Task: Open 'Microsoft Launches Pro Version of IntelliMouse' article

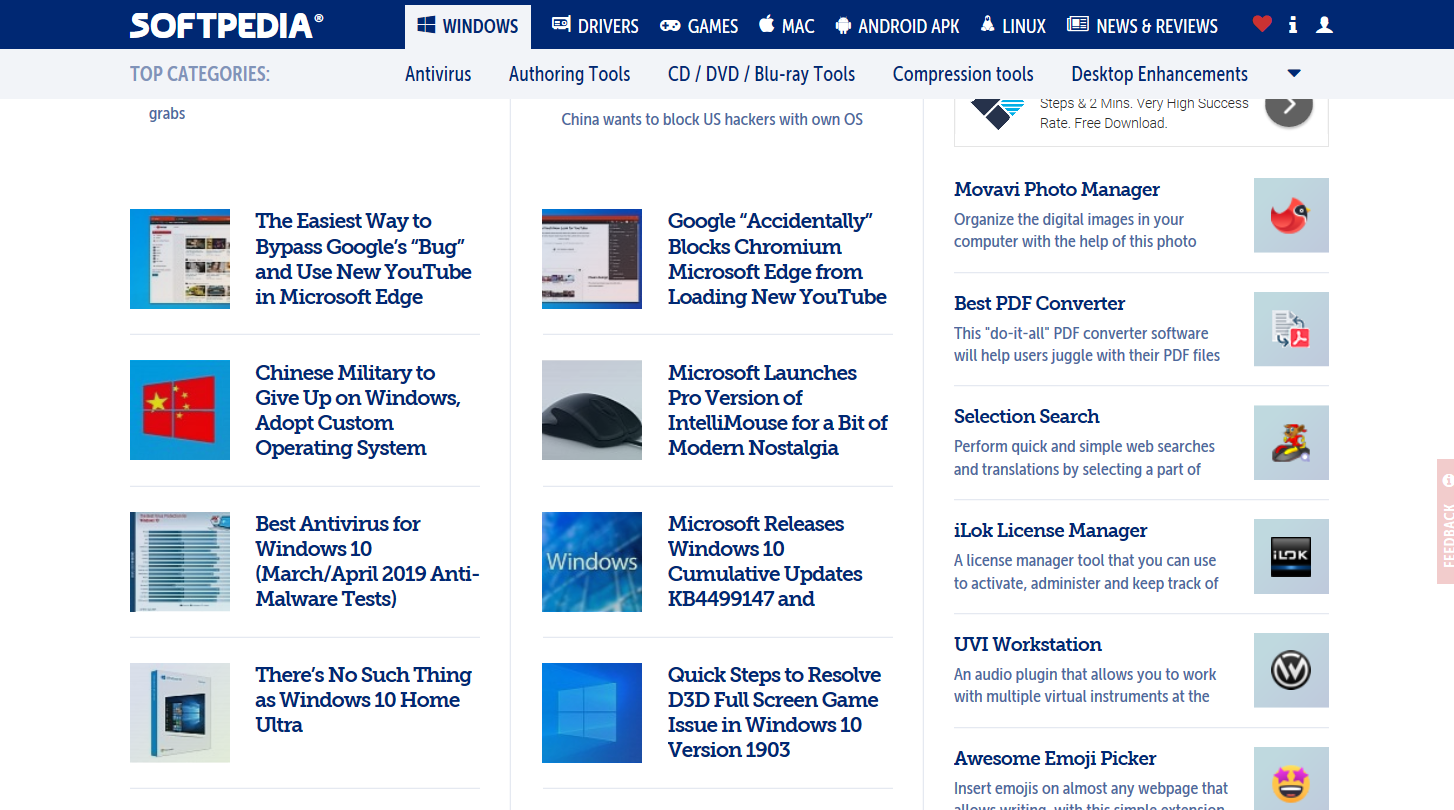Action: pos(778,410)
